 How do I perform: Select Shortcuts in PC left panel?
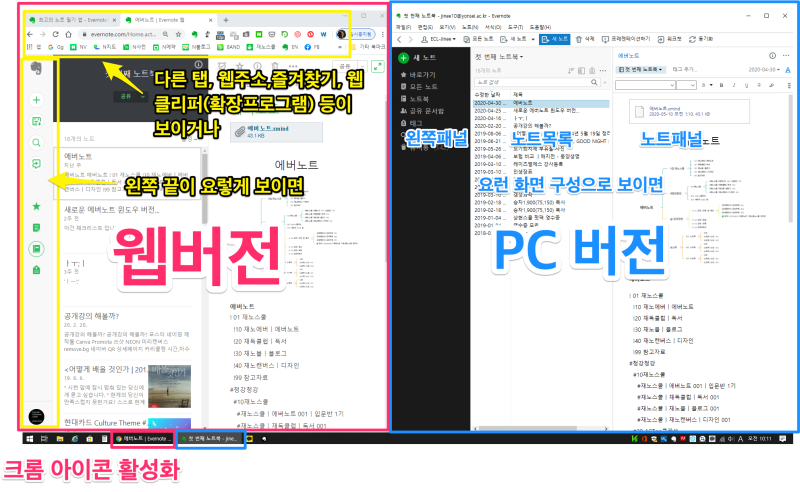pos(418,75)
